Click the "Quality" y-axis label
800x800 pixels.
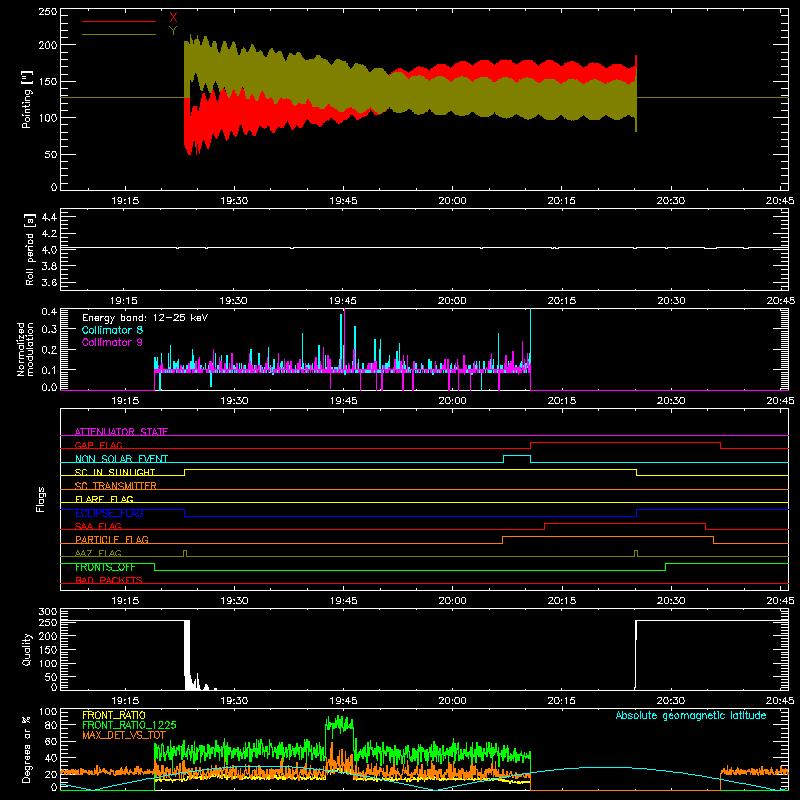pyautogui.click(x=27, y=649)
